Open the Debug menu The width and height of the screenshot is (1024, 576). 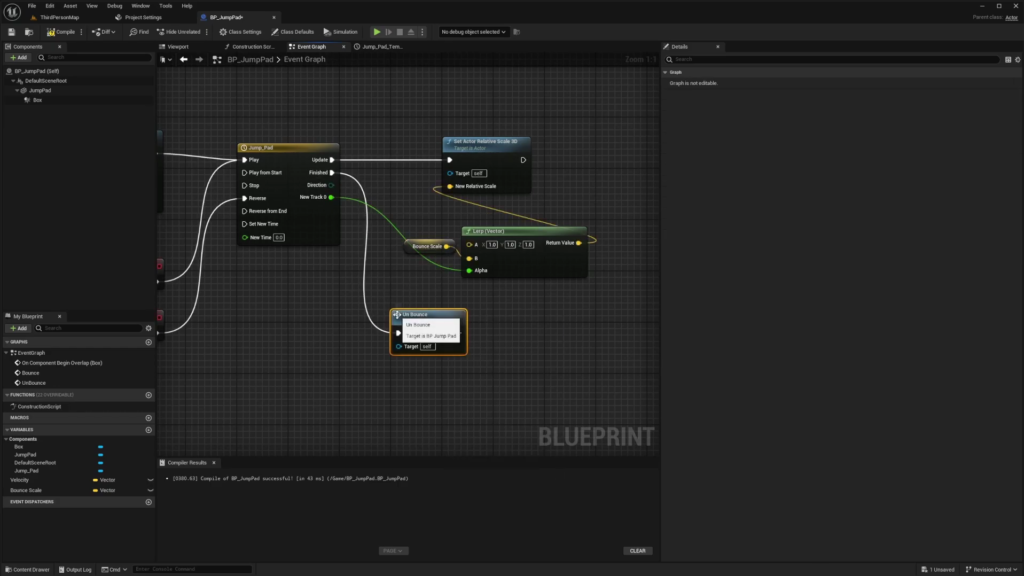pyautogui.click(x=114, y=6)
